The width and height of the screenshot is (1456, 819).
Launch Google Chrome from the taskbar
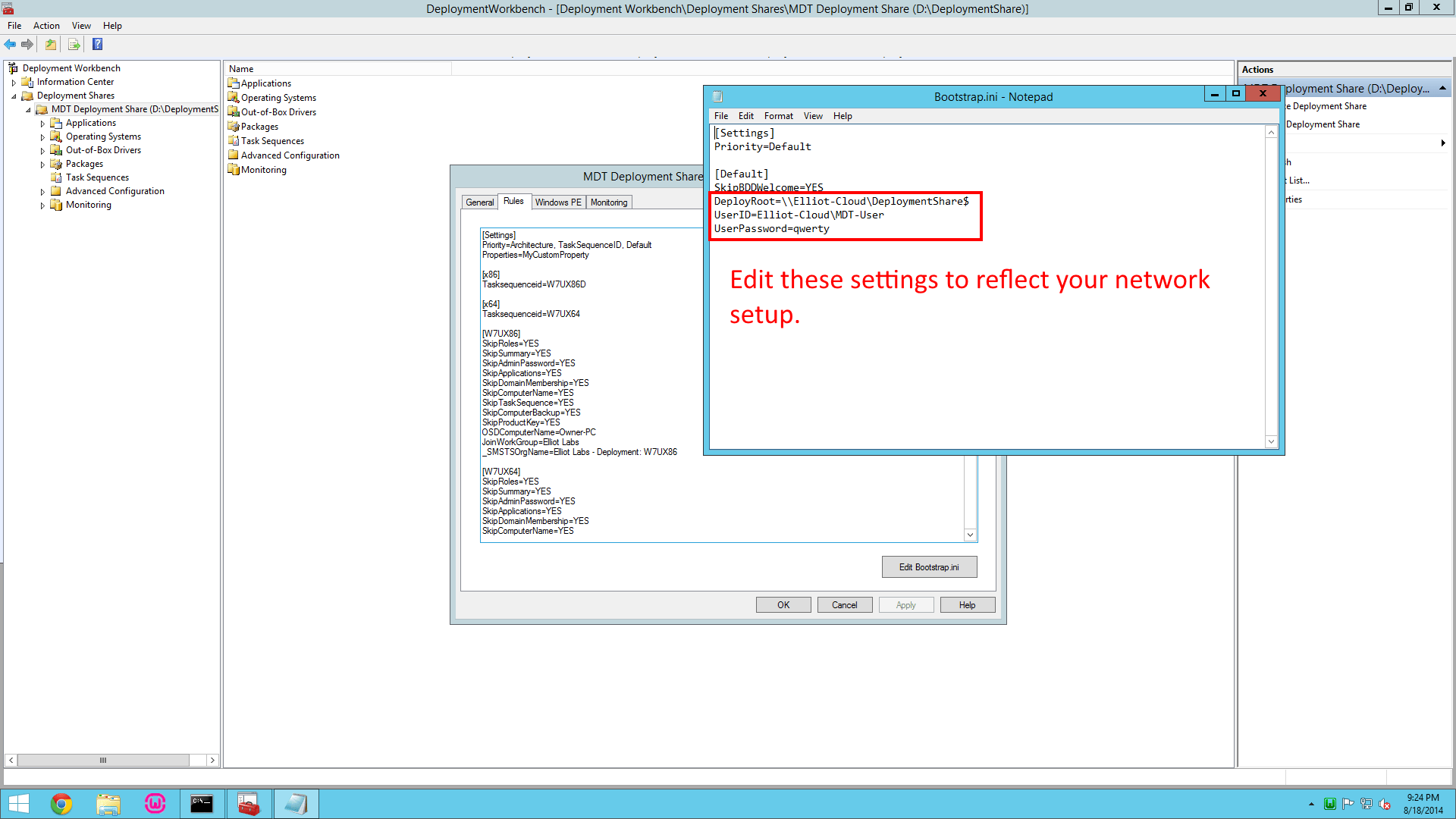[x=61, y=803]
